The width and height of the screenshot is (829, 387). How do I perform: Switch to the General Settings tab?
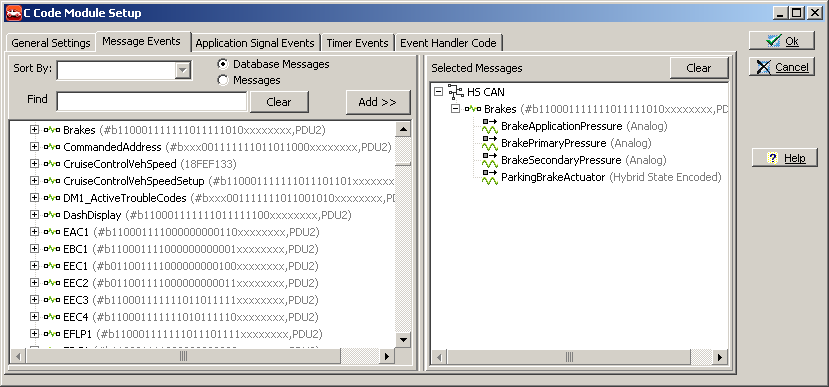[x=51, y=43]
